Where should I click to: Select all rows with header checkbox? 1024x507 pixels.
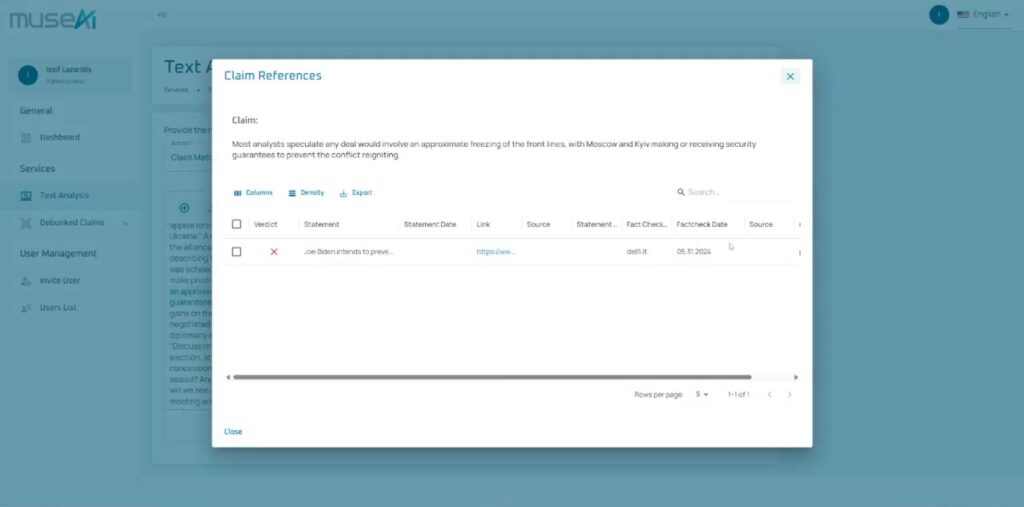(x=237, y=224)
